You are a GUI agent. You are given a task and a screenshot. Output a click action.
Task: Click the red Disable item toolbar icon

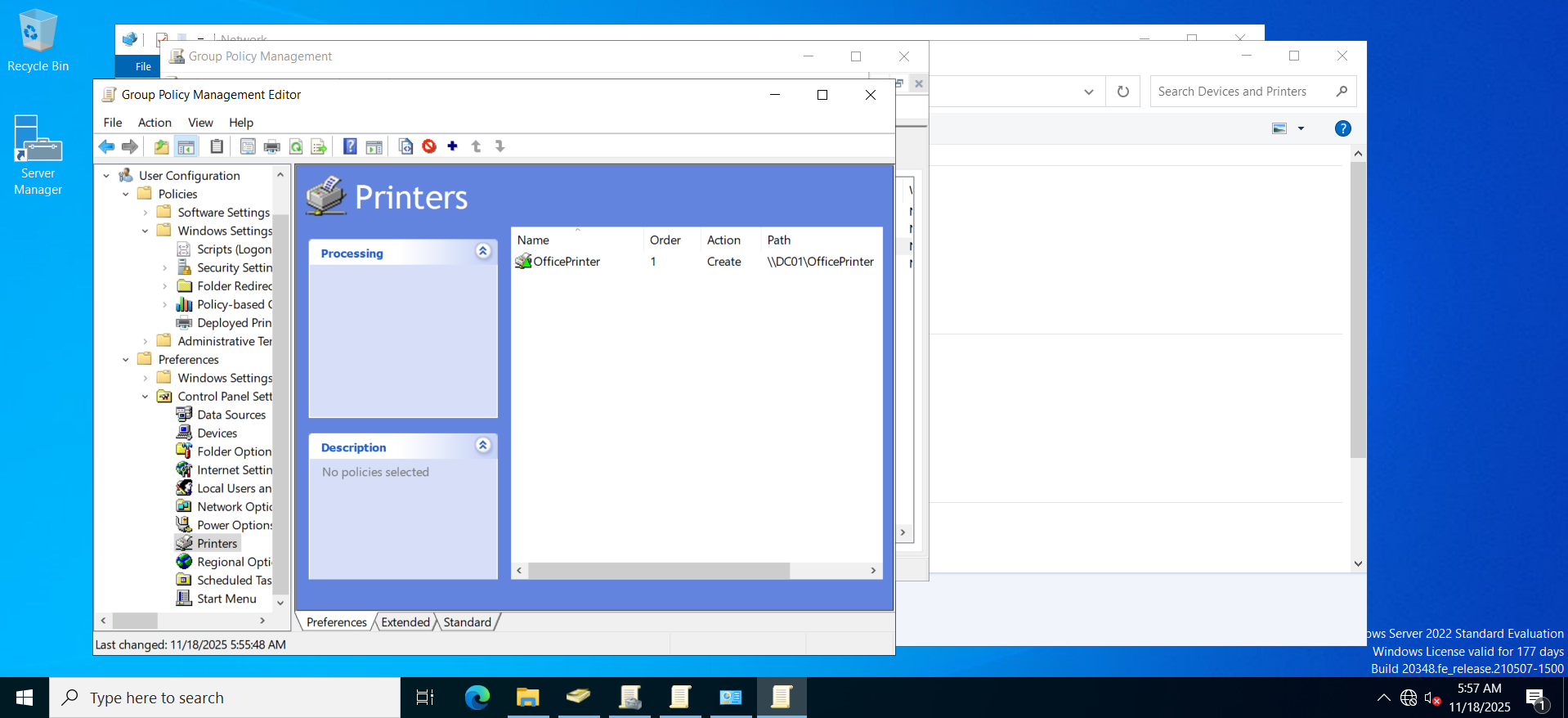tap(429, 146)
